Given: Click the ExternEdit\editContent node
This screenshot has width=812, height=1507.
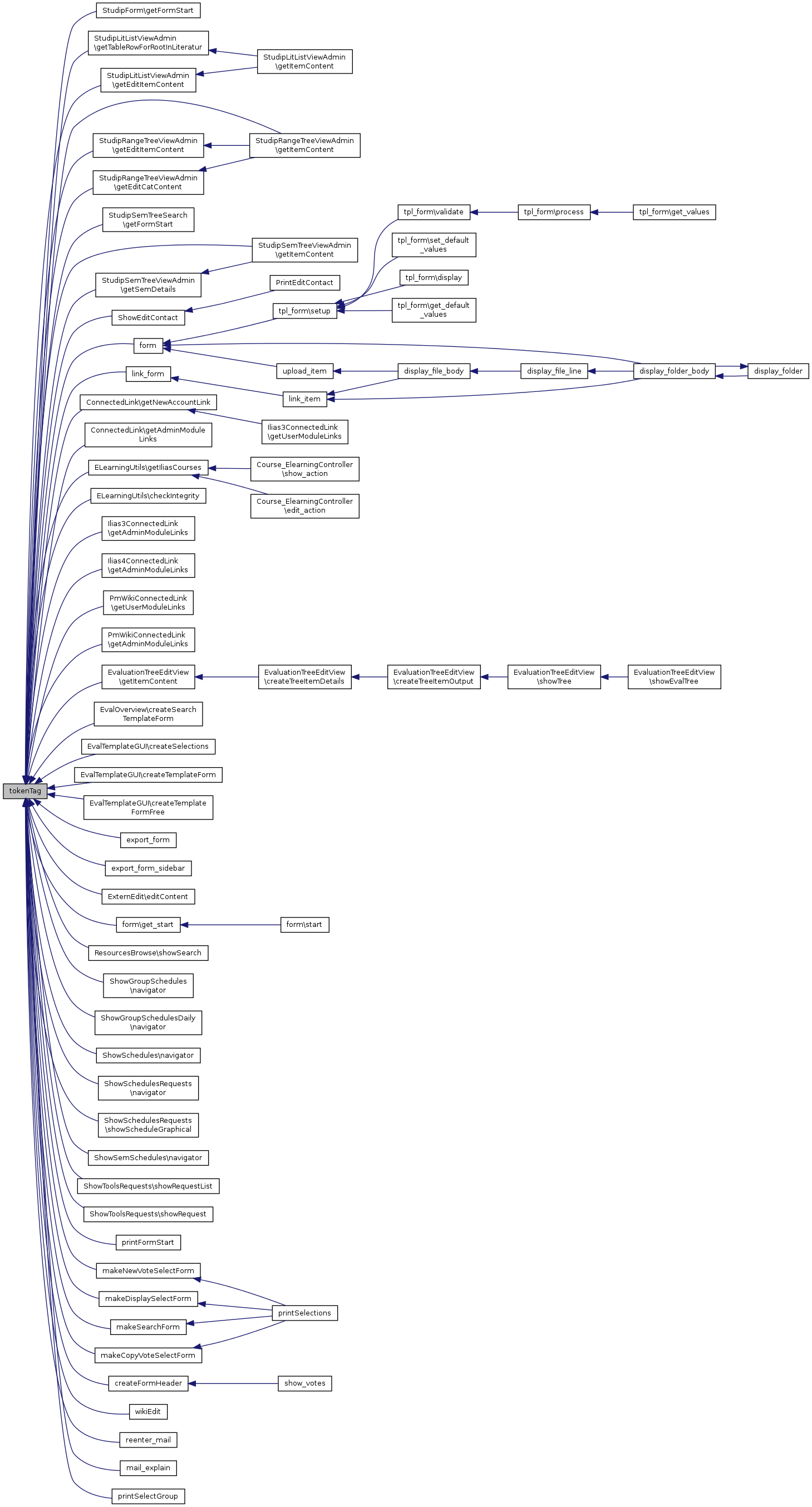Looking at the screenshot, I should [x=148, y=896].
